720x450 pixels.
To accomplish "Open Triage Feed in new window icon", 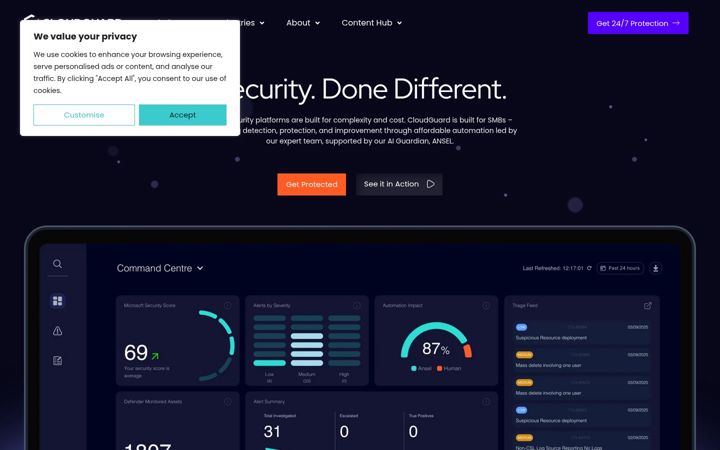I will click(647, 305).
